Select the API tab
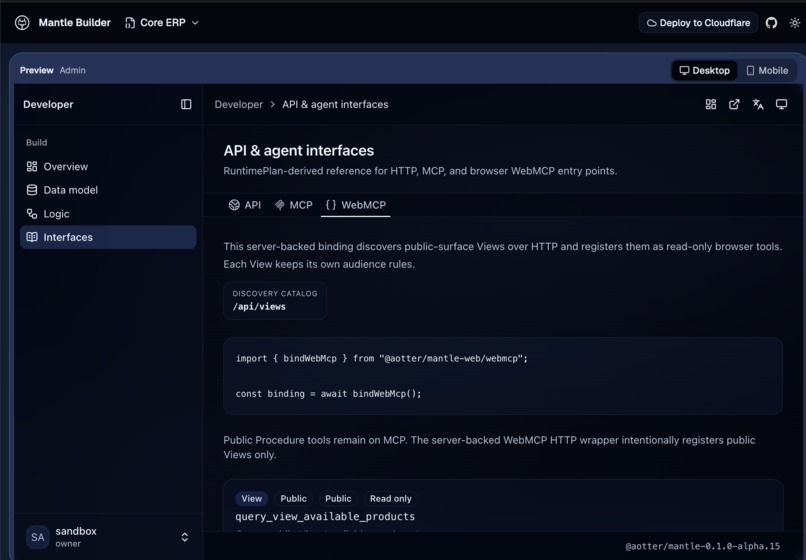Image resolution: width=806 pixels, height=560 pixels. (x=245, y=205)
